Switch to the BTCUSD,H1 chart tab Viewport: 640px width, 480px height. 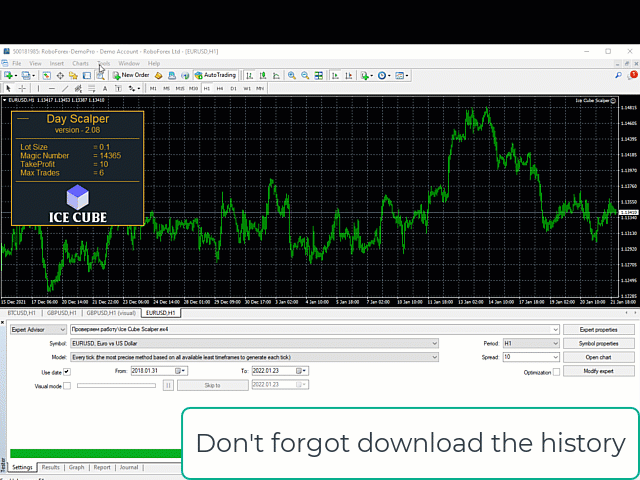point(21,313)
